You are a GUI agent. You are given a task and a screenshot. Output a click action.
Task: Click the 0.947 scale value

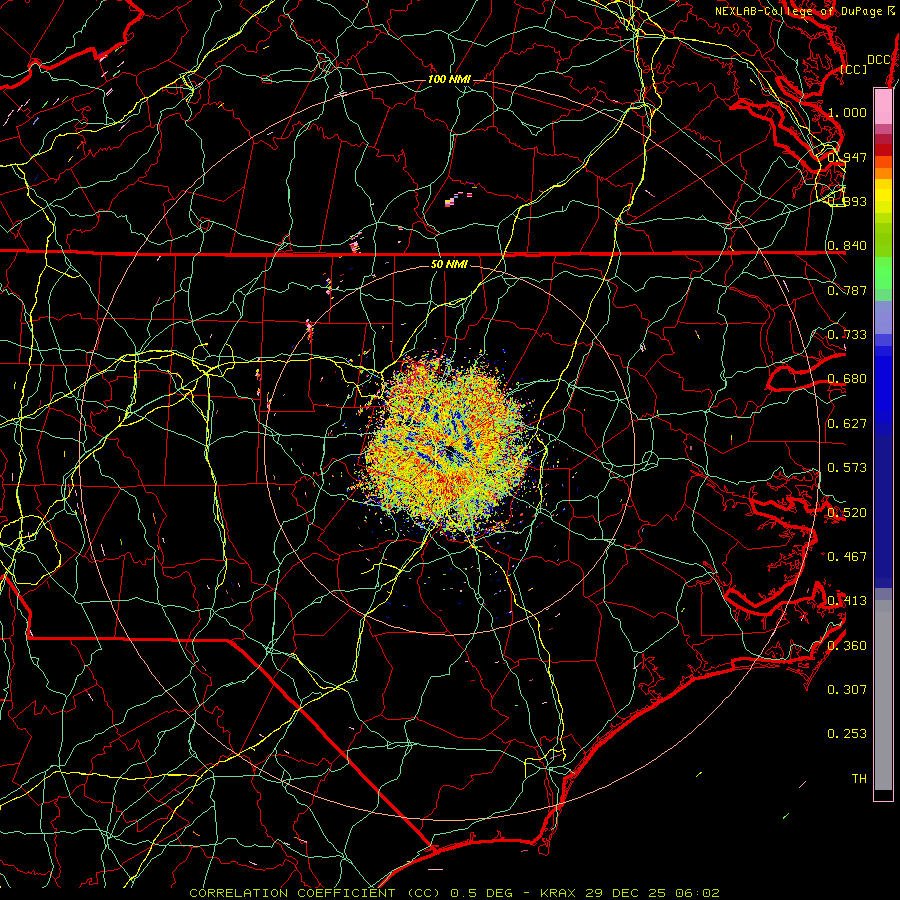847,157
